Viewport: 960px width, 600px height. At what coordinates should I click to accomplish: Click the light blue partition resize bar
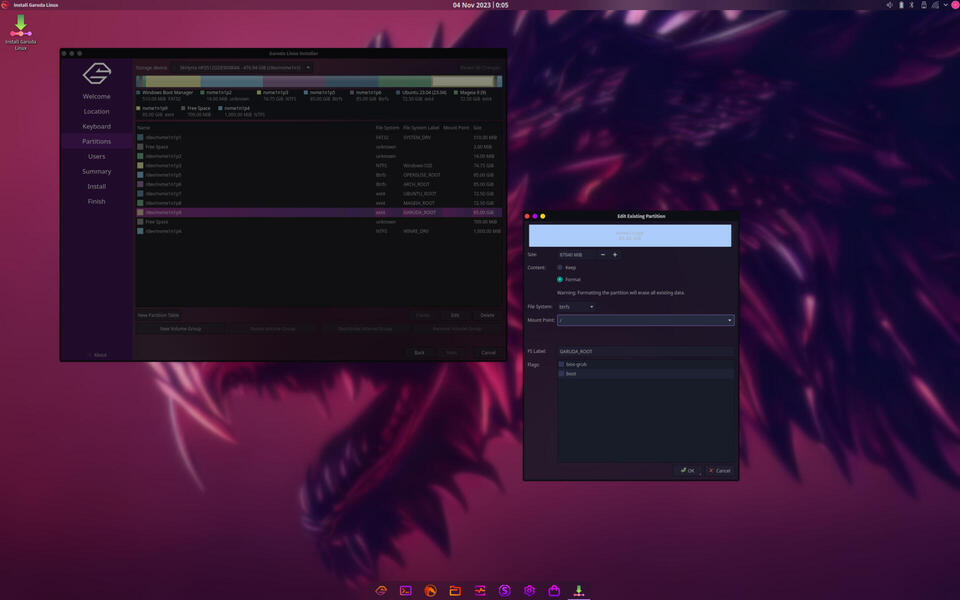[630, 236]
